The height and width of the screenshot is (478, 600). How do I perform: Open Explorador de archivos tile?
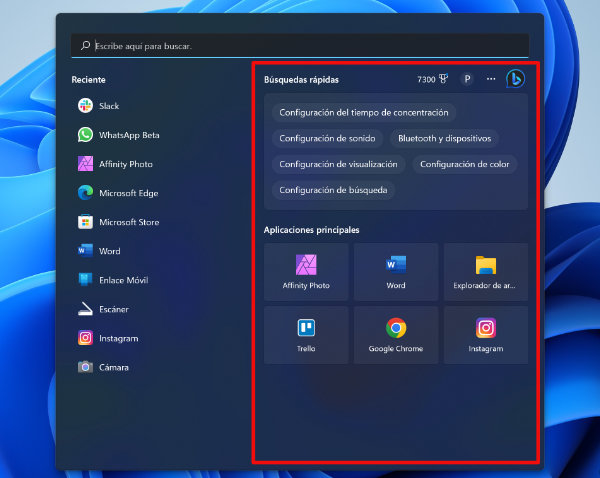pyautogui.click(x=486, y=272)
